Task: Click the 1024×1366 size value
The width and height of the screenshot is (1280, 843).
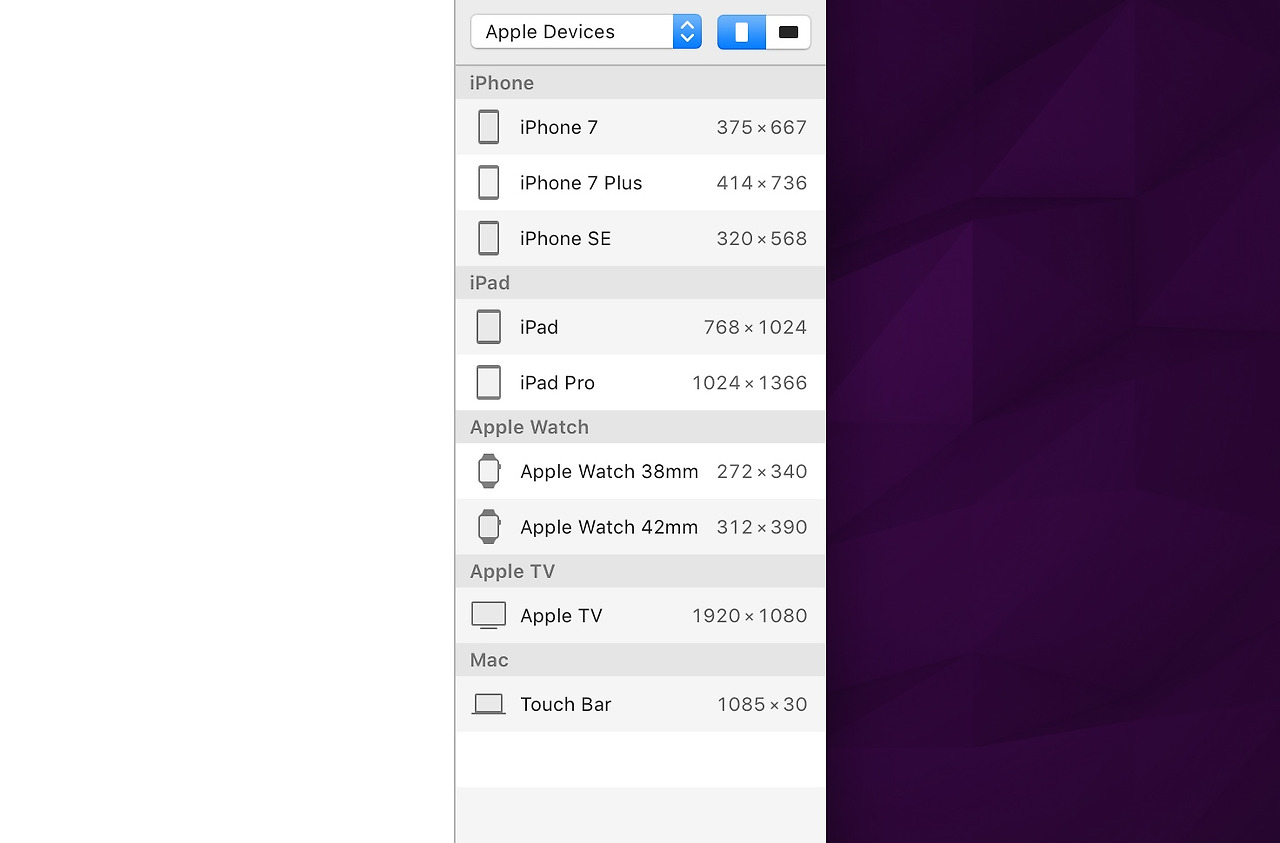Action: (x=749, y=383)
